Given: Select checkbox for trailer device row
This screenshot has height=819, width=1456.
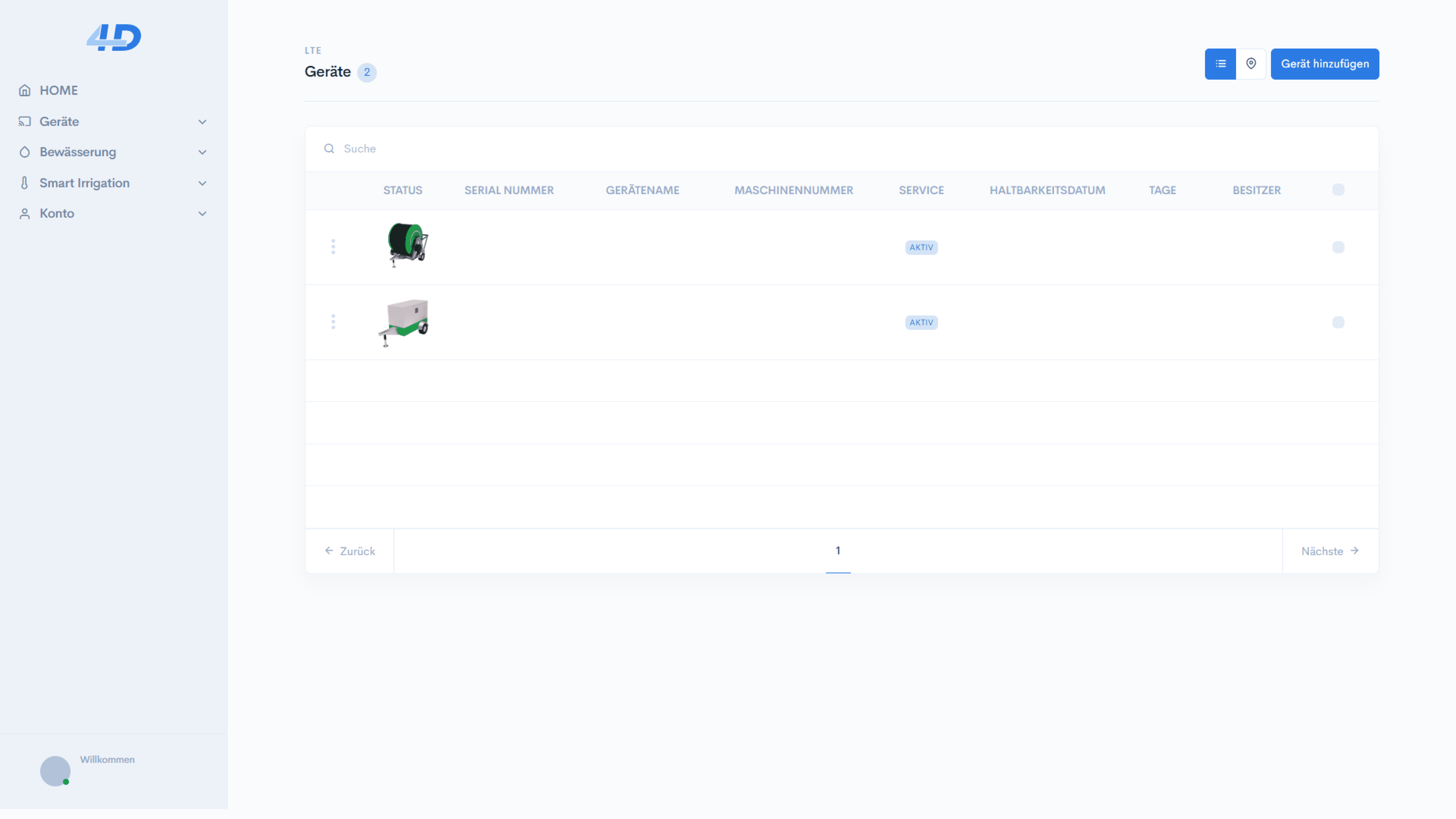Looking at the screenshot, I should point(1338,322).
